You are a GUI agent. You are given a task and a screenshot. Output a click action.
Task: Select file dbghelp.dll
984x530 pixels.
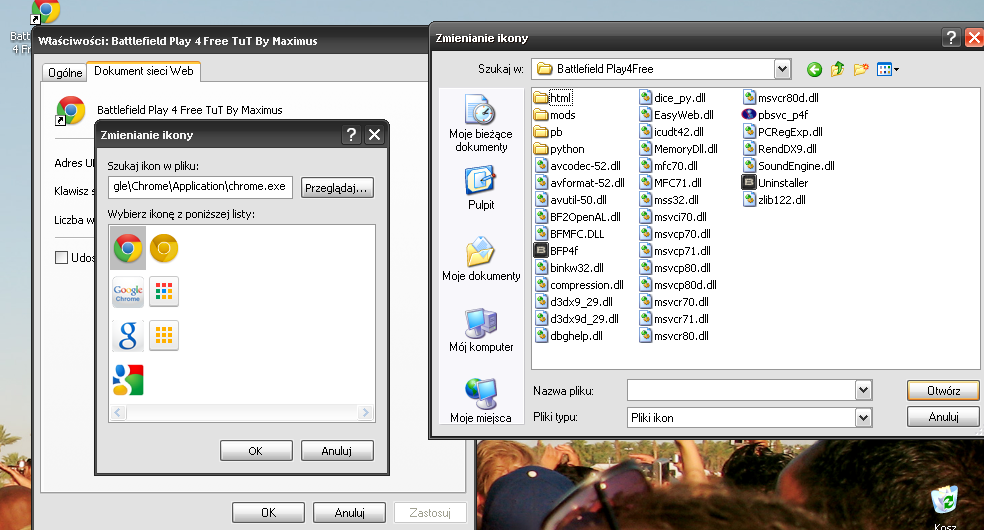(x=569, y=336)
